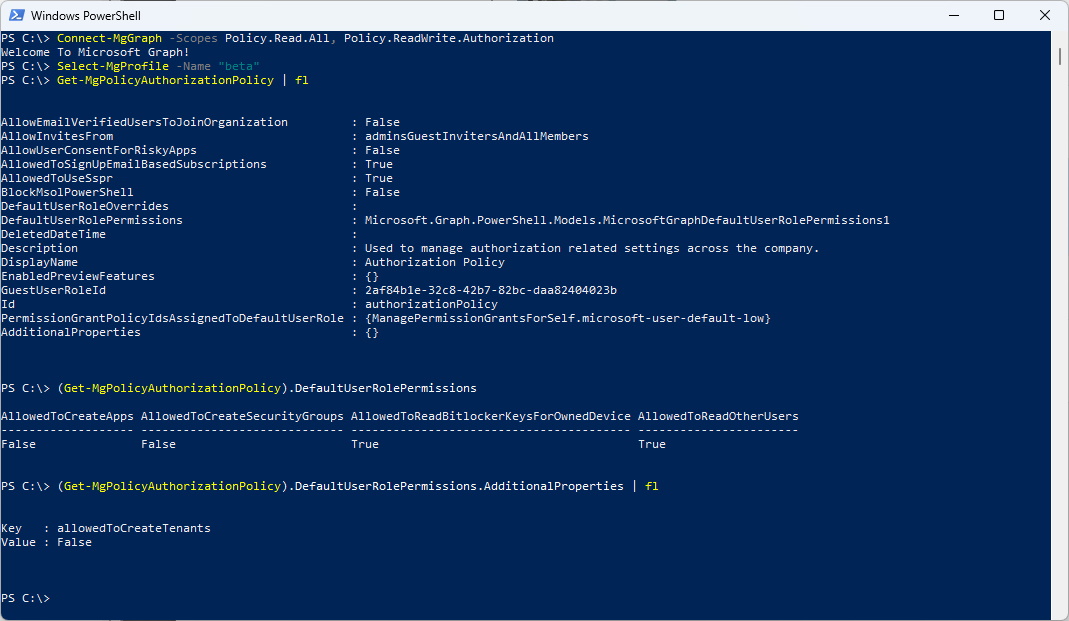Click the "EnabledPreviewFeatures" property name

[x=78, y=276]
